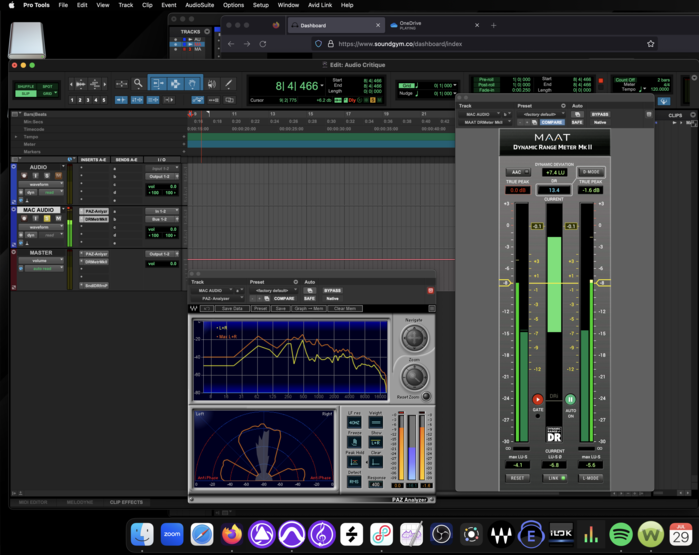This screenshot has height=555, width=699.
Task: Click Bypass in PAZ Analyzer window
Action: (332, 290)
